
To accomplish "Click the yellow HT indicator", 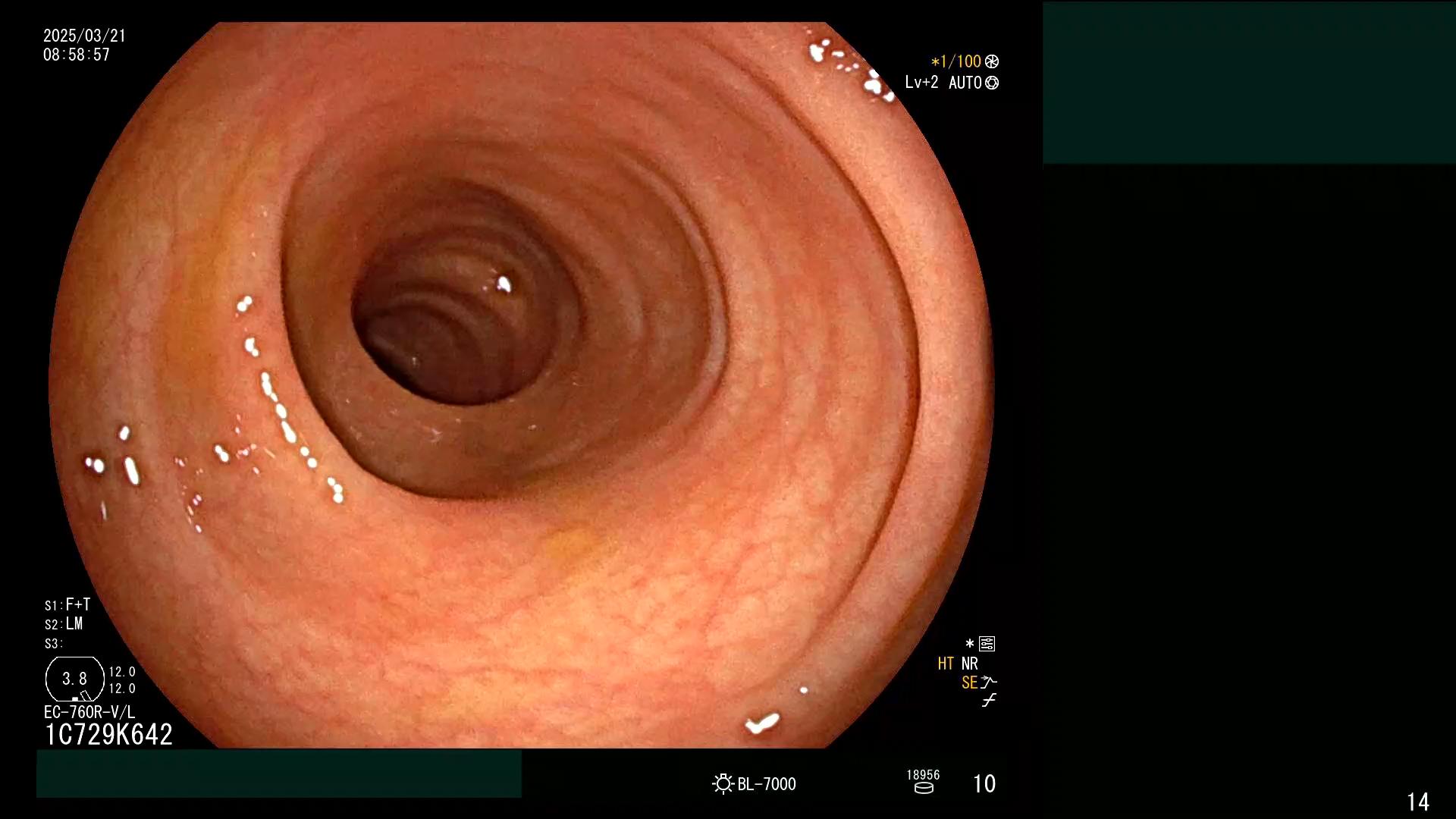I will pos(946,664).
